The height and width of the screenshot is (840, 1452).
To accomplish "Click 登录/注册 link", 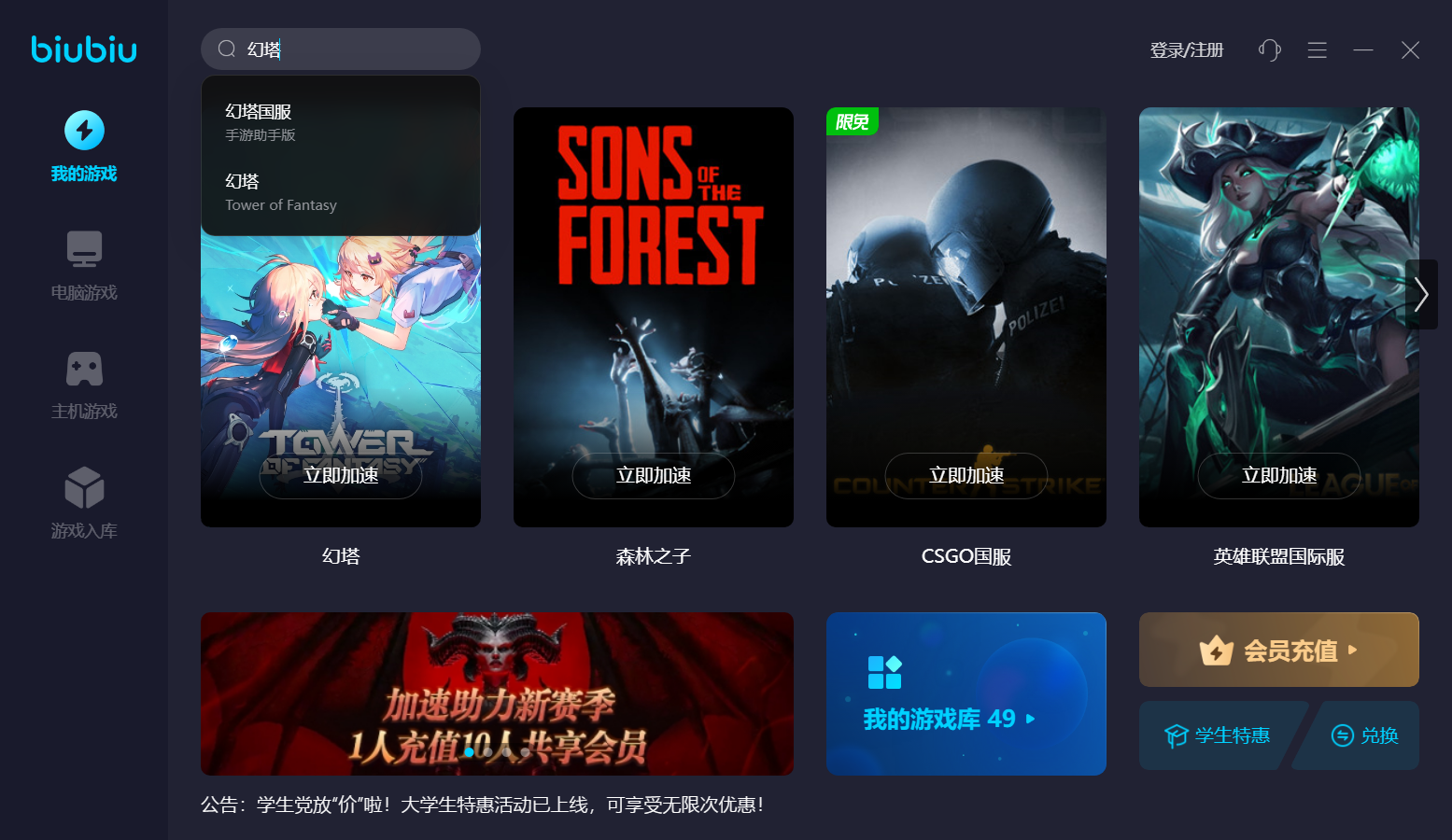I will (x=1187, y=50).
